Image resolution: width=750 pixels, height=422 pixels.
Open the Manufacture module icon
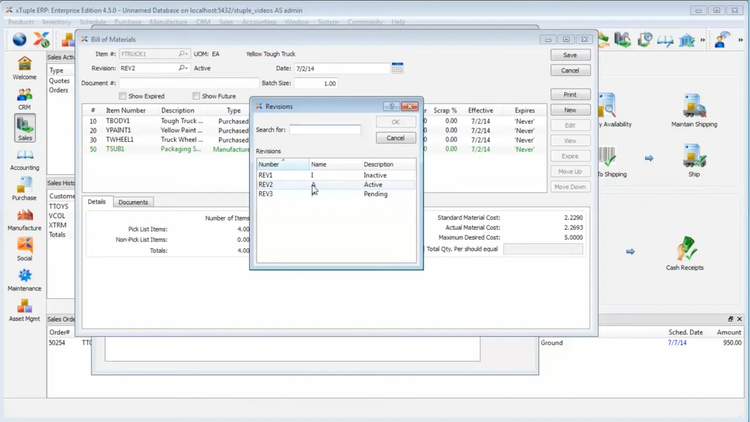24,216
